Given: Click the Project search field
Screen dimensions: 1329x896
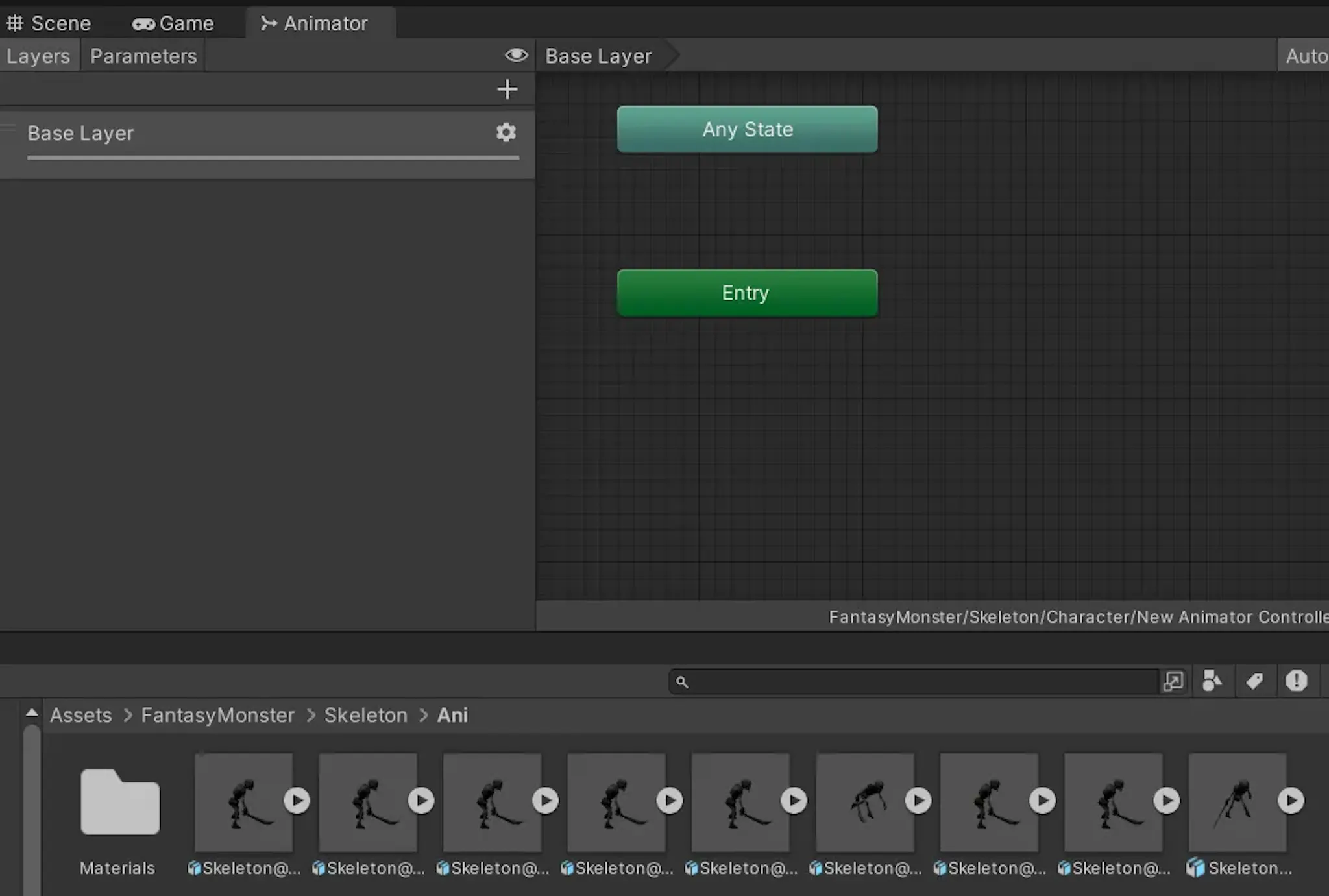Looking at the screenshot, I should [914, 681].
